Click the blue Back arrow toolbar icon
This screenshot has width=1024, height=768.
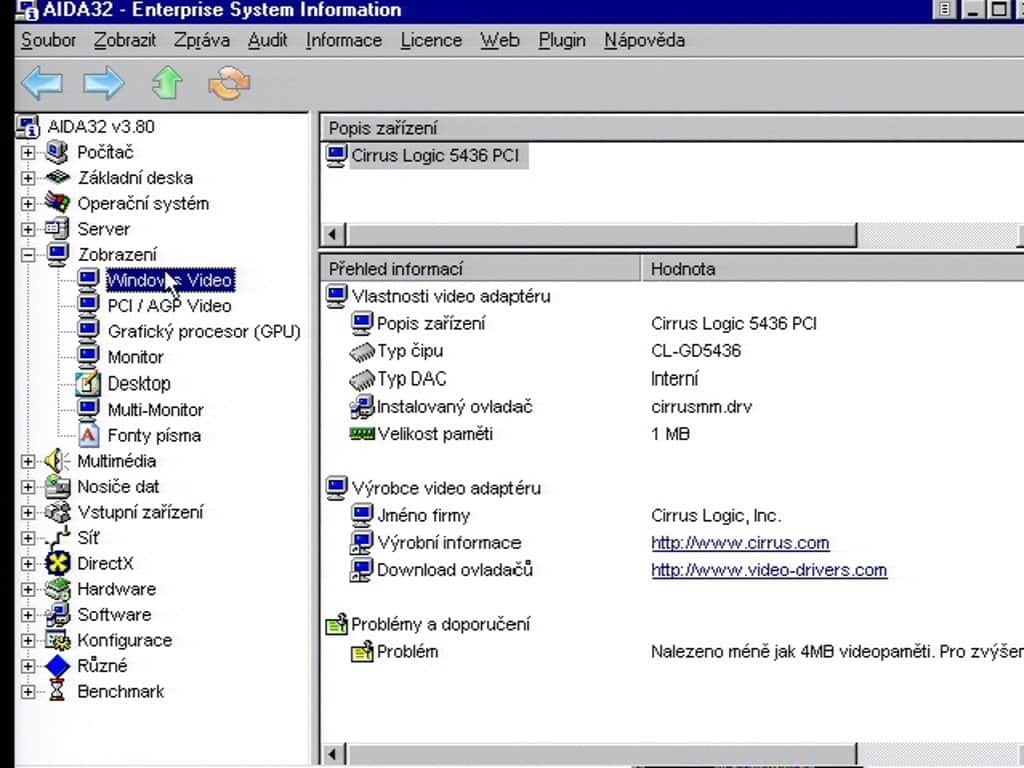click(42, 83)
